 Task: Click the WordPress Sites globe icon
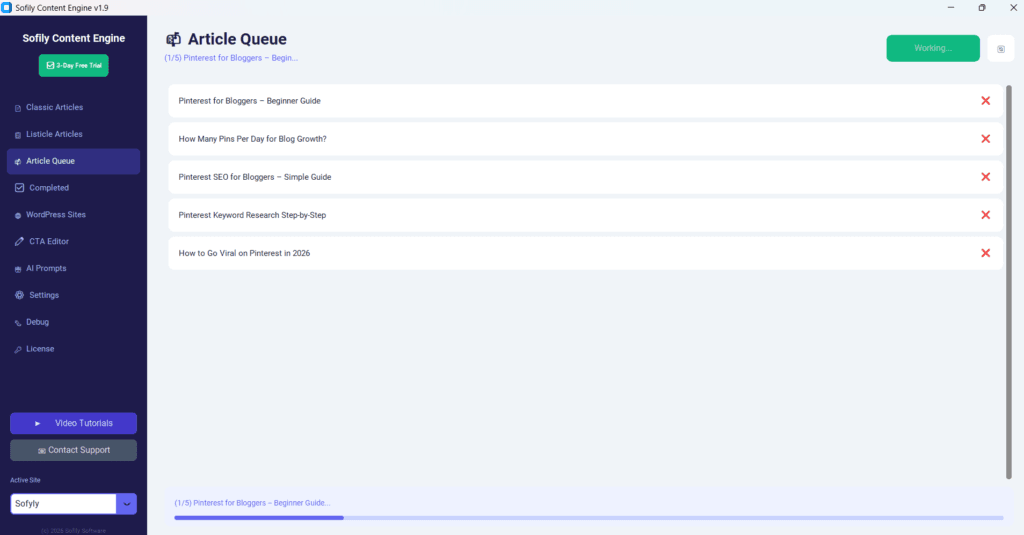[18, 216]
